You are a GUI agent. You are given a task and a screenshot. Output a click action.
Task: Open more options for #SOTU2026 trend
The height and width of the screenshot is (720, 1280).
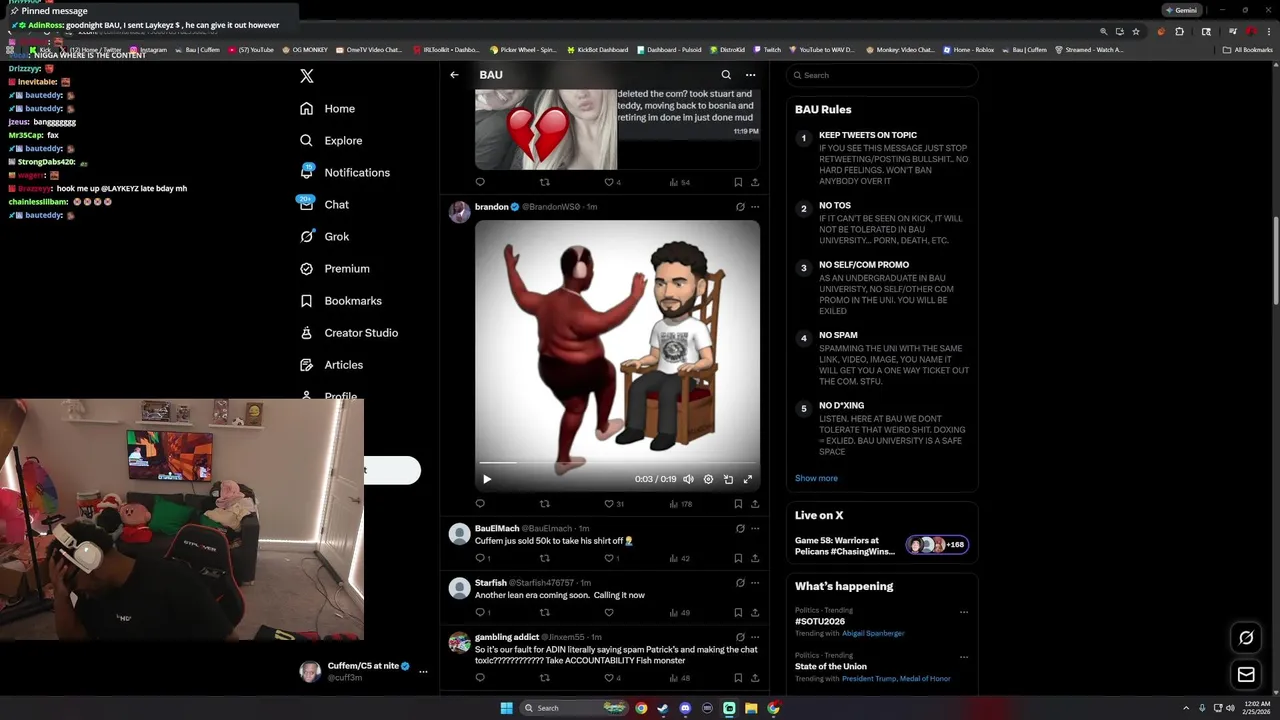click(964, 612)
